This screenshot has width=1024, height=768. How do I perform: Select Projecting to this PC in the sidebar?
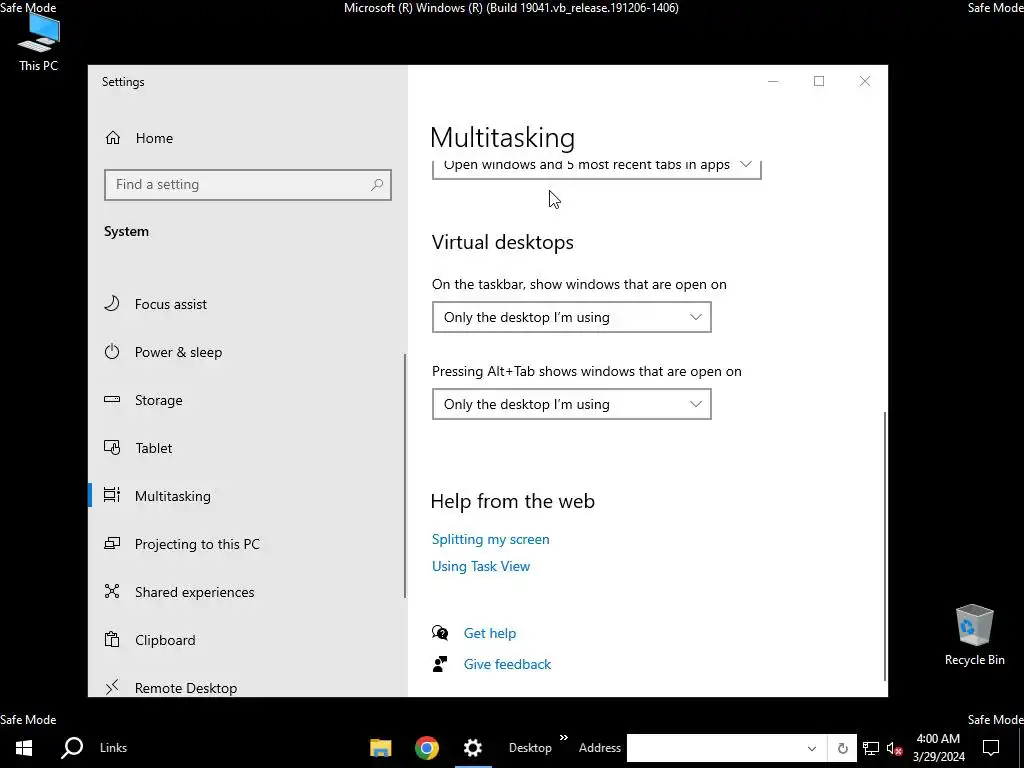(248, 544)
